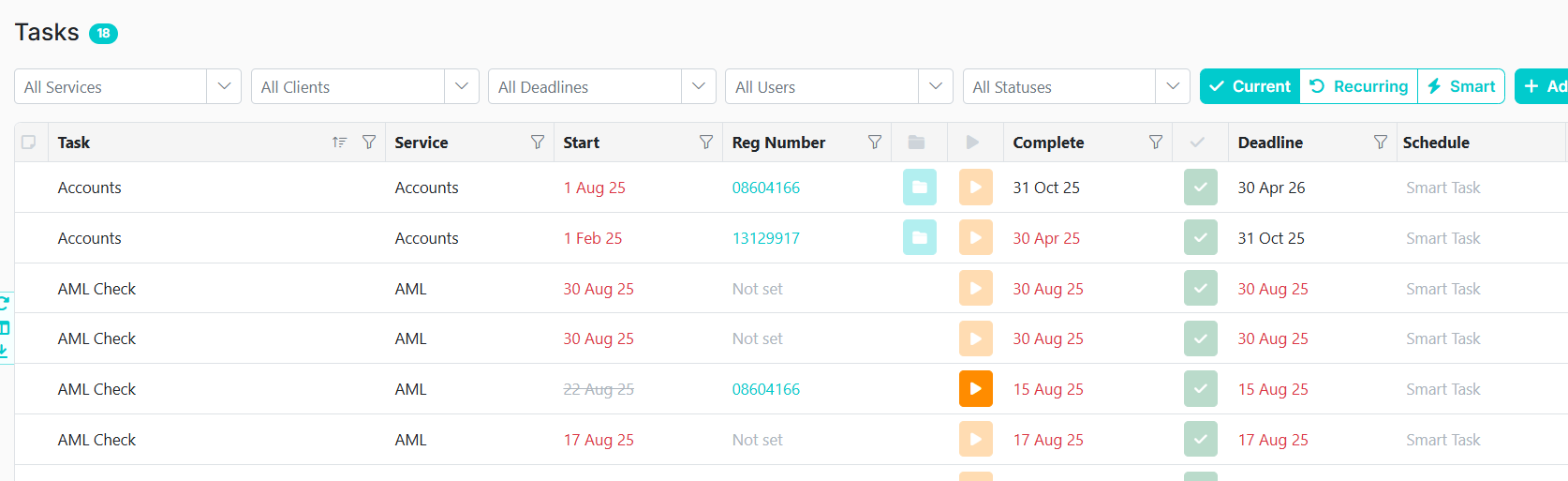Expand the All Users dropdown
Viewport: 1568px width, 481px height.
(935, 86)
